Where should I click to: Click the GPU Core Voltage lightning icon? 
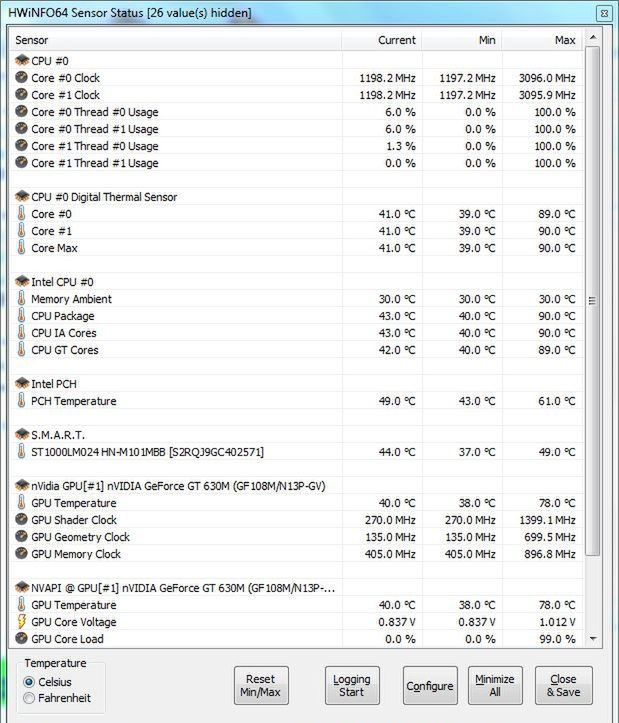pos(21,622)
